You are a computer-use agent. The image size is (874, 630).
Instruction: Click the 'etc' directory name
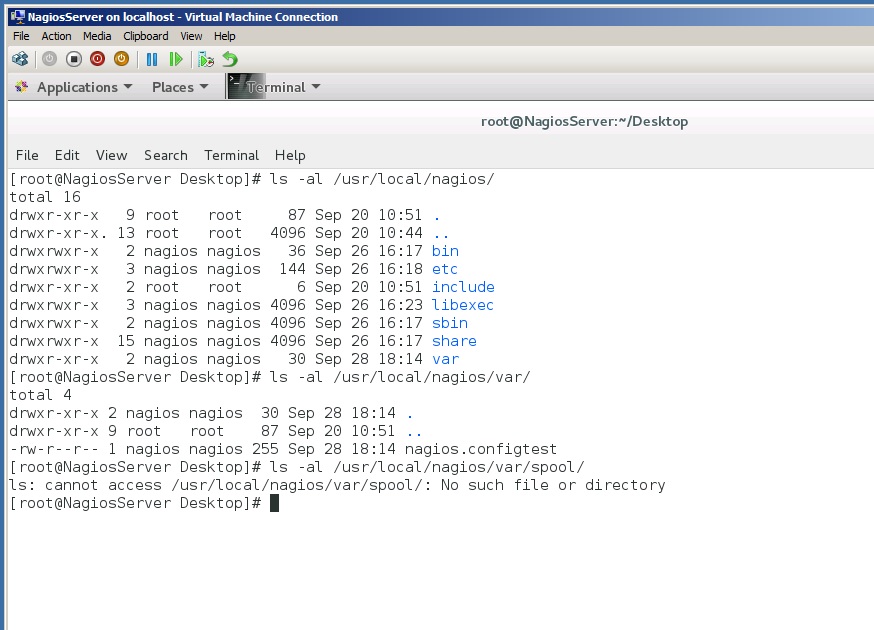point(445,269)
